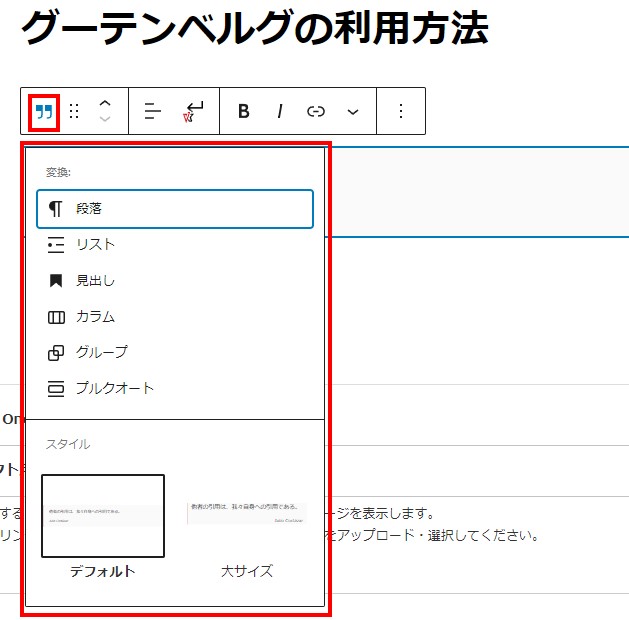Expand more rich text controls chevron
The image size is (629, 620).
[x=352, y=111]
